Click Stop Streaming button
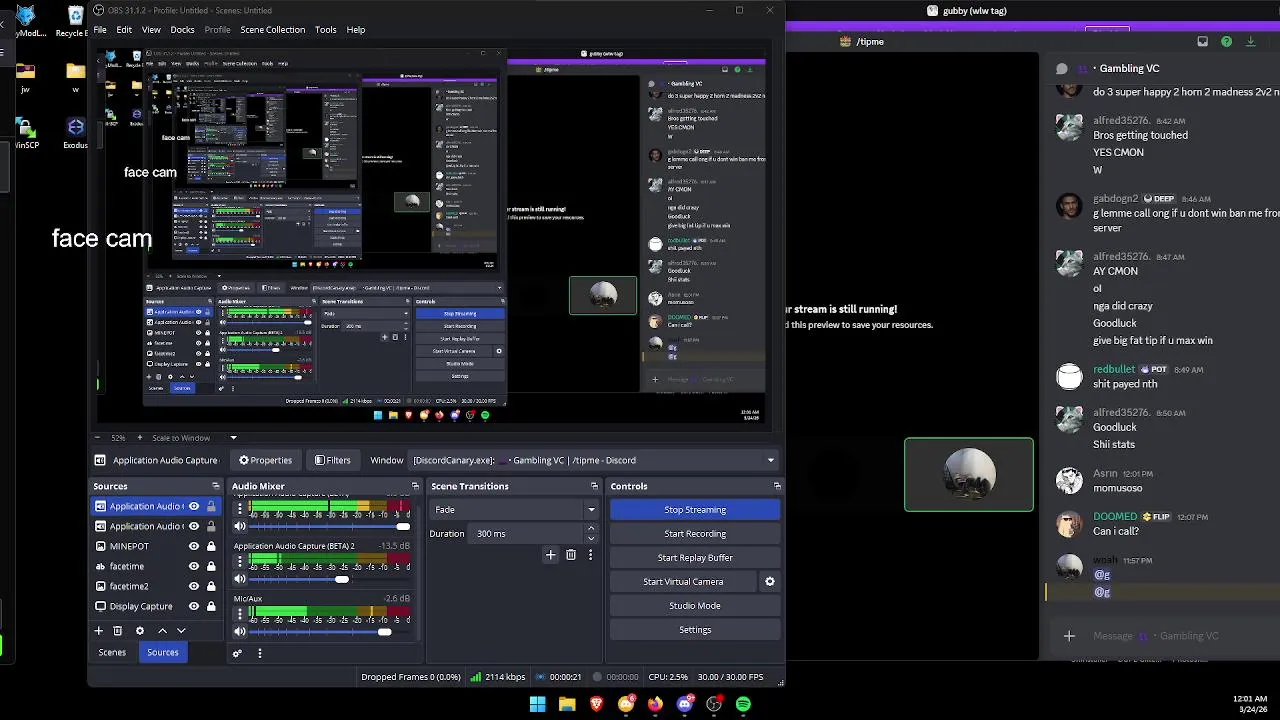 [x=695, y=510]
